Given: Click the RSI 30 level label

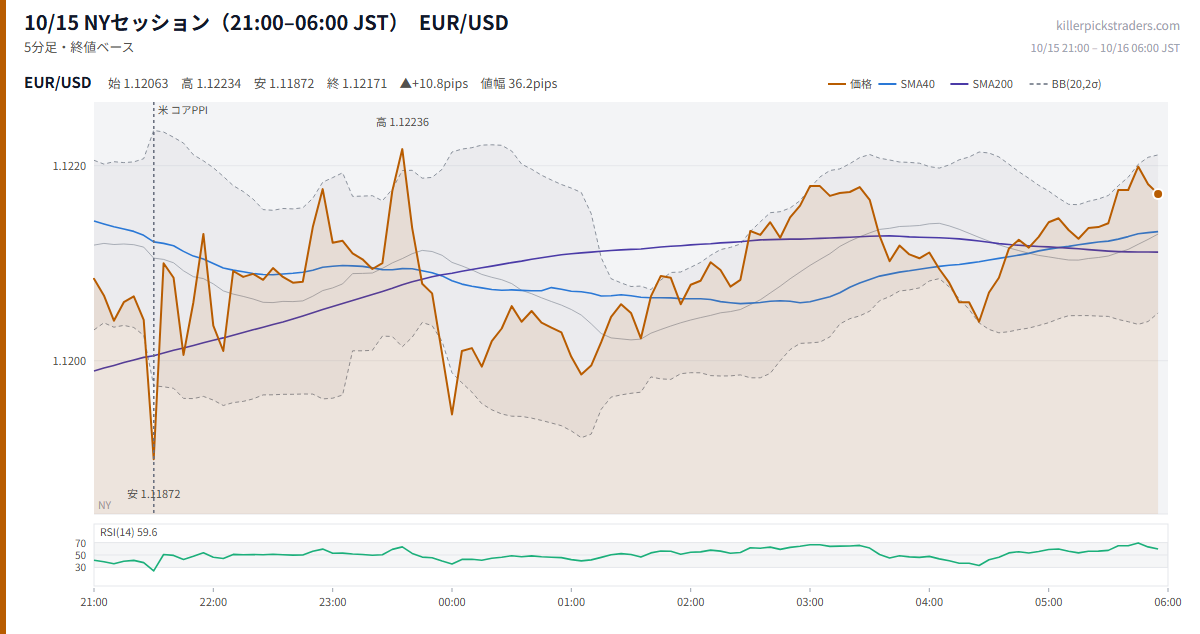Looking at the screenshot, I should (x=81, y=568).
